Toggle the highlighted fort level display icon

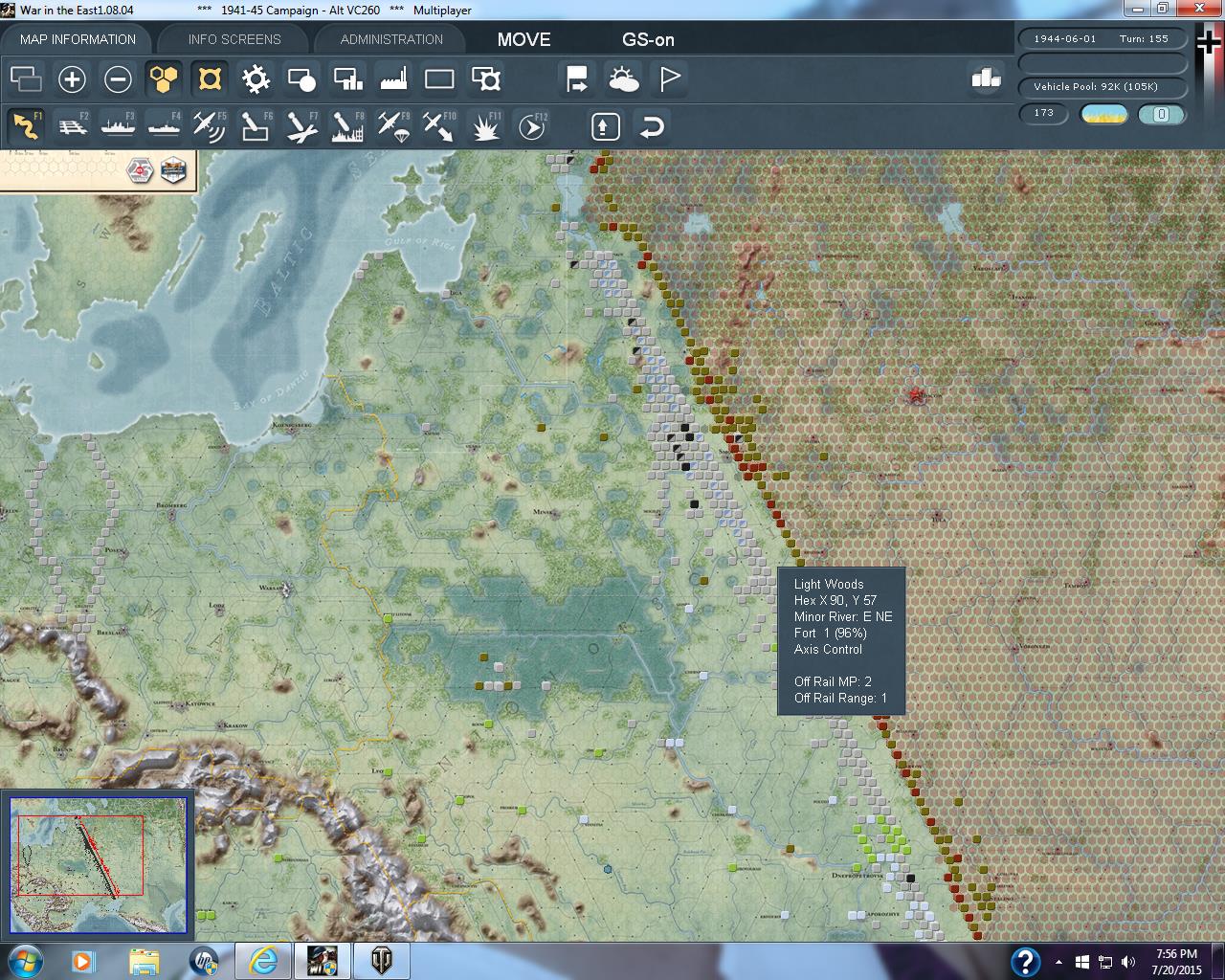[210, 78]
